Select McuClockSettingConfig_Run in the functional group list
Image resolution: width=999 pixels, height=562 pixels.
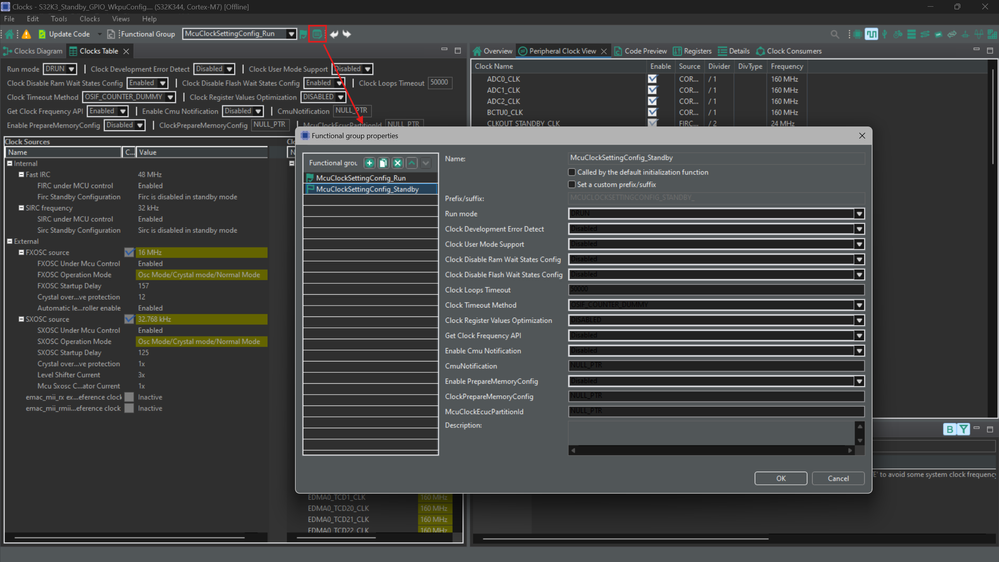(x=361, y=178)
